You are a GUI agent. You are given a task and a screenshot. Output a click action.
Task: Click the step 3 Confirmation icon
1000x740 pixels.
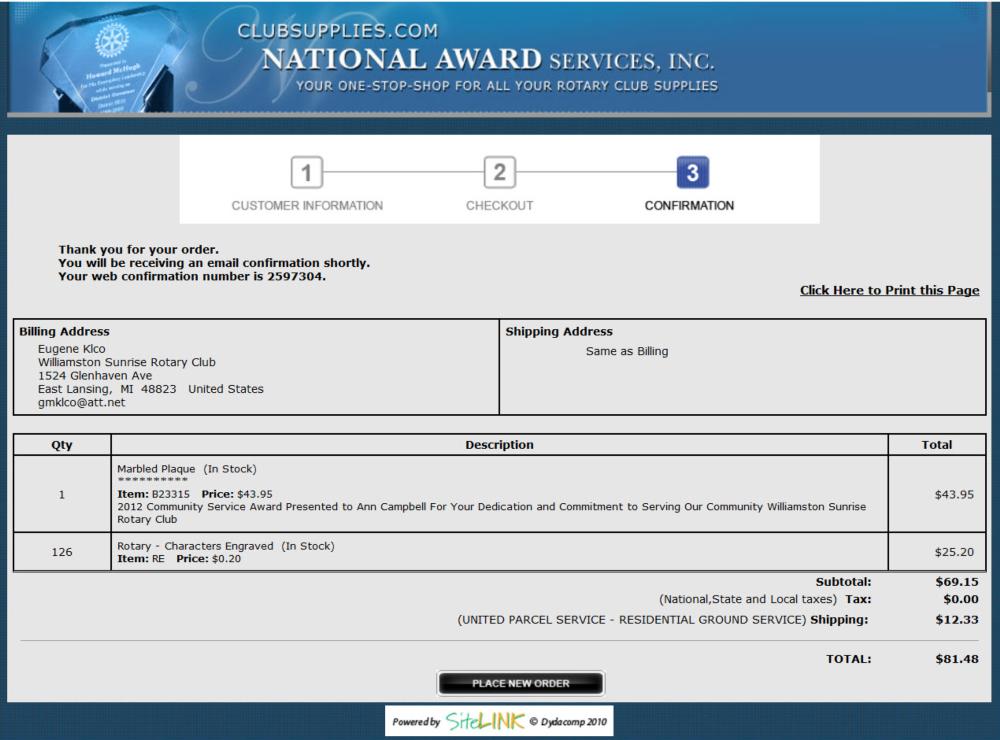click(x=693, y=172)
